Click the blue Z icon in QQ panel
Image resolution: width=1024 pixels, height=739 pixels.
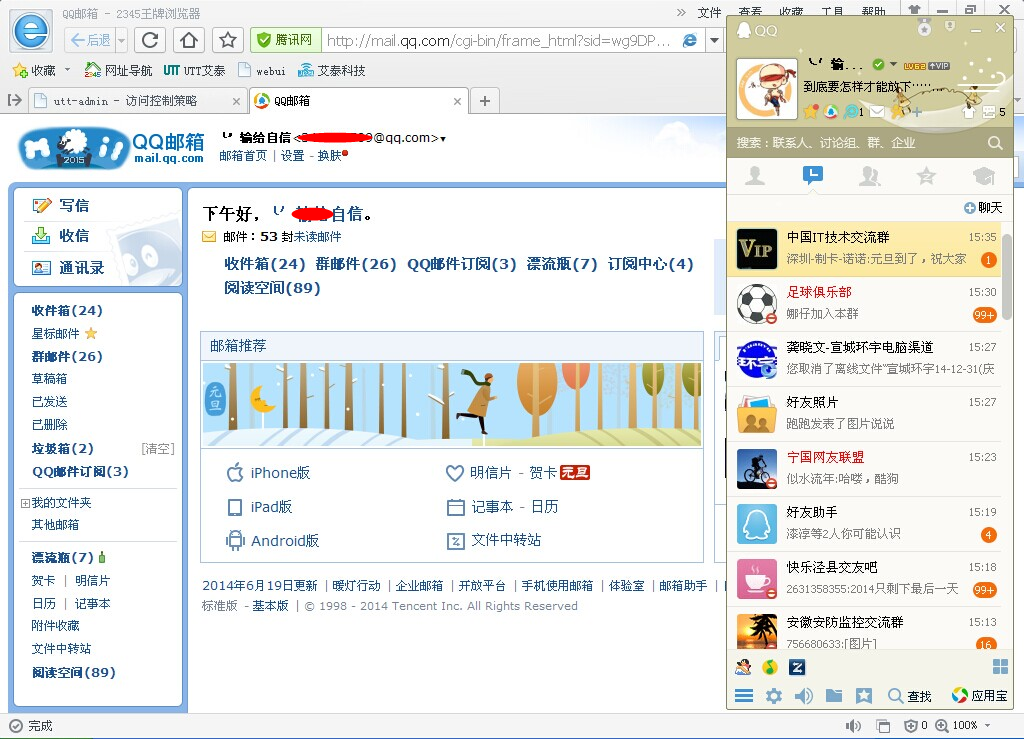(797, 667)
